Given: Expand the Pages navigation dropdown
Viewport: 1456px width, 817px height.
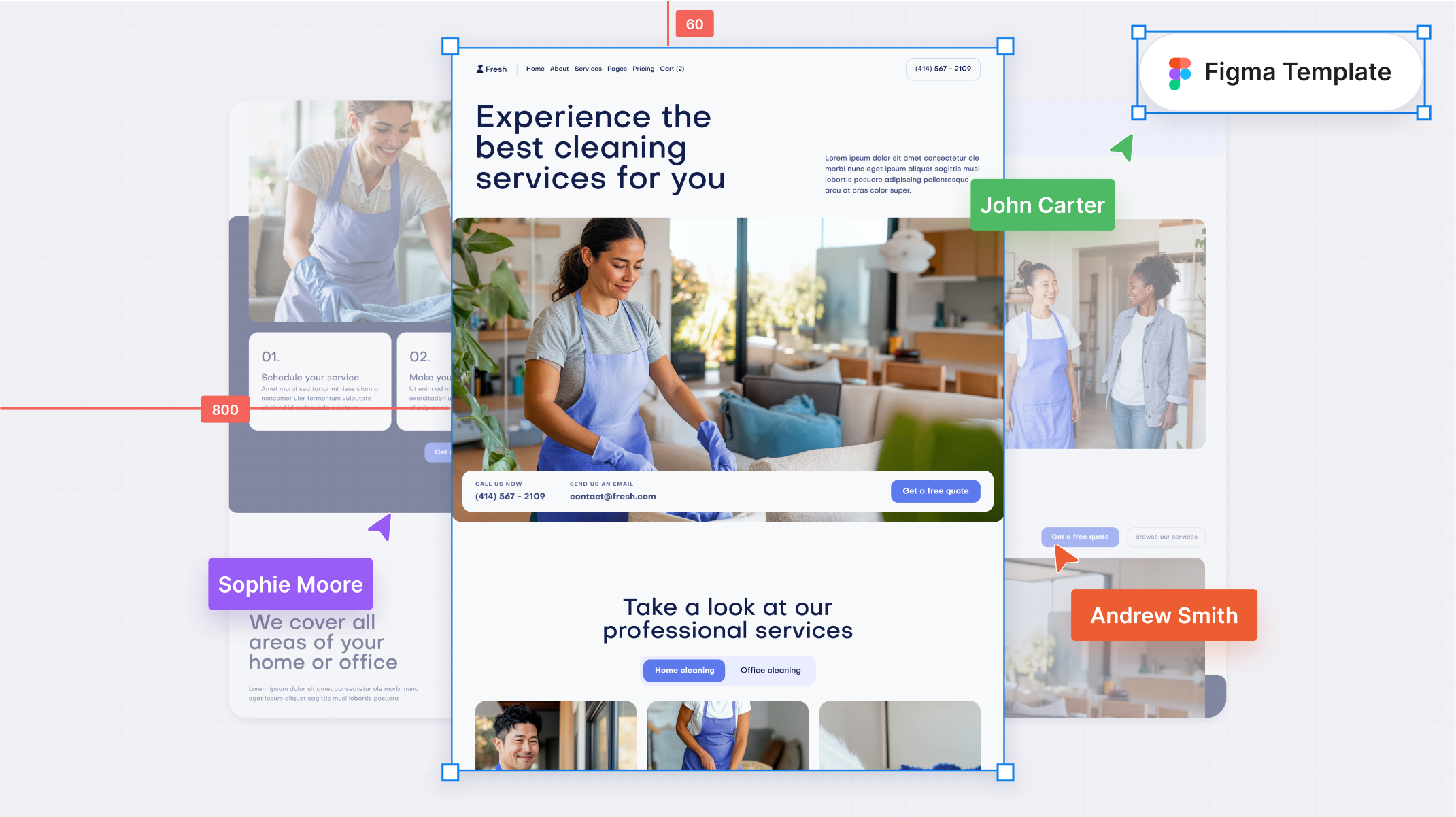Looking at the screenshot, I should (x=616, y=69).
